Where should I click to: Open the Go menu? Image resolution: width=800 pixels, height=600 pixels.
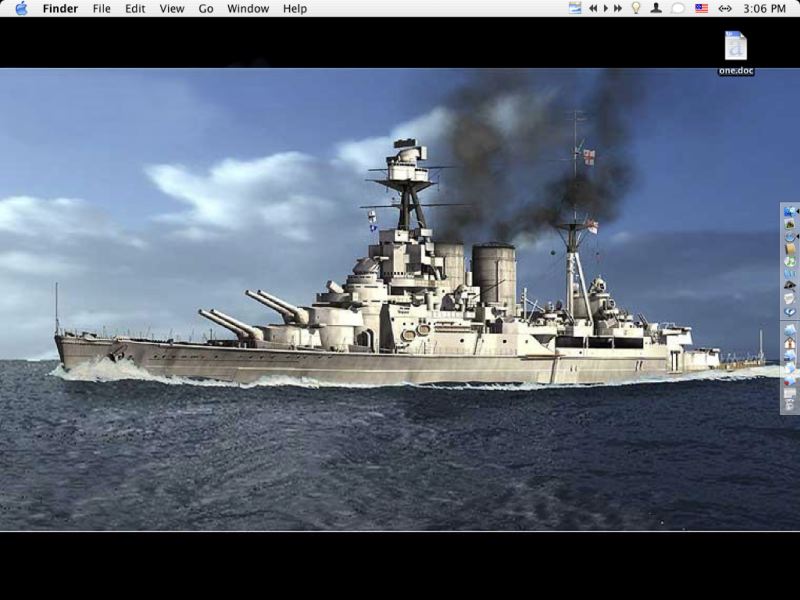point(206,8)
